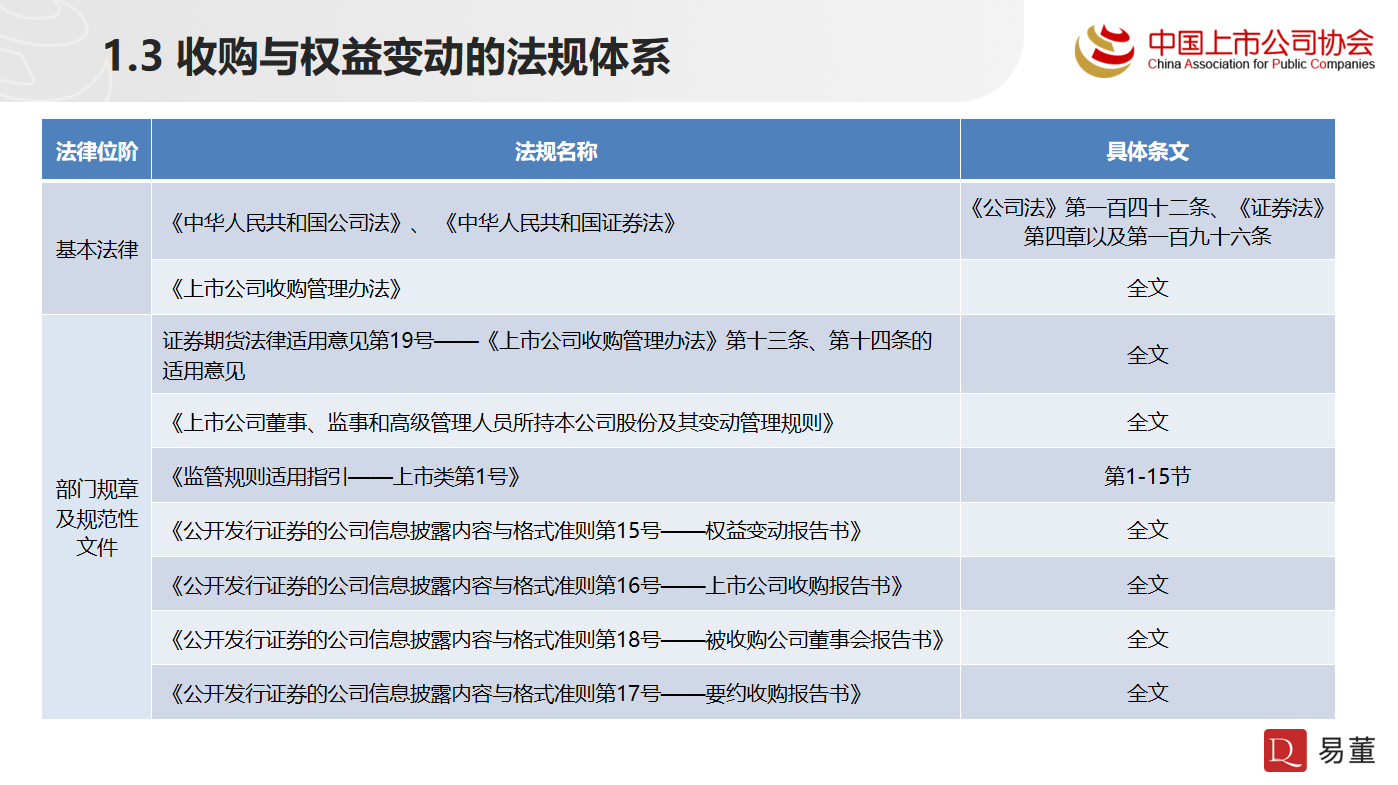The height and width of the screenshot is (785, 1398).
Task: Click the 易董 logo icon
Action: pos(1285,750)
